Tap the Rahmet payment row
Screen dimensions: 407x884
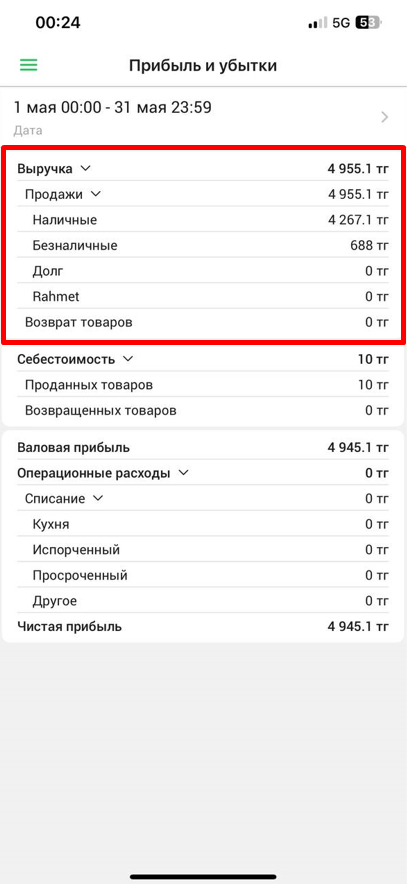tap(203, 297)
